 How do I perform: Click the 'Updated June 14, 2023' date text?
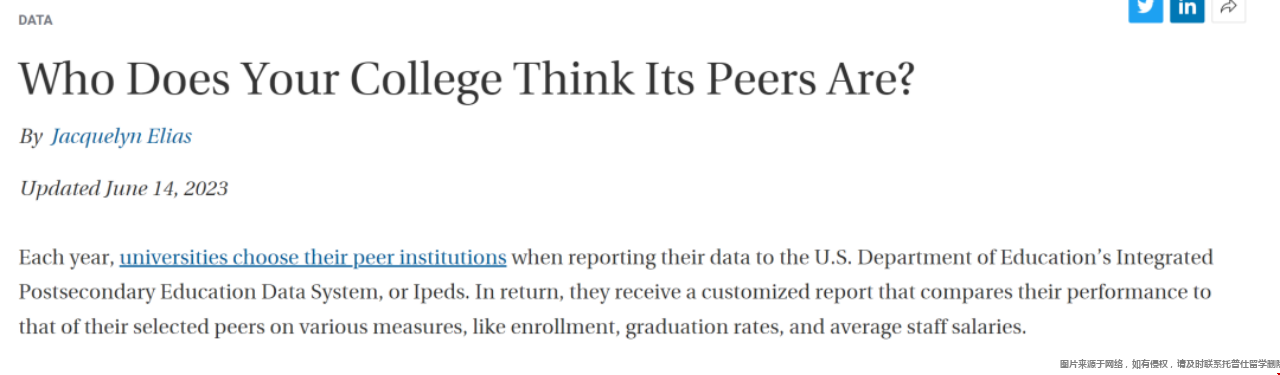point(124,189)
